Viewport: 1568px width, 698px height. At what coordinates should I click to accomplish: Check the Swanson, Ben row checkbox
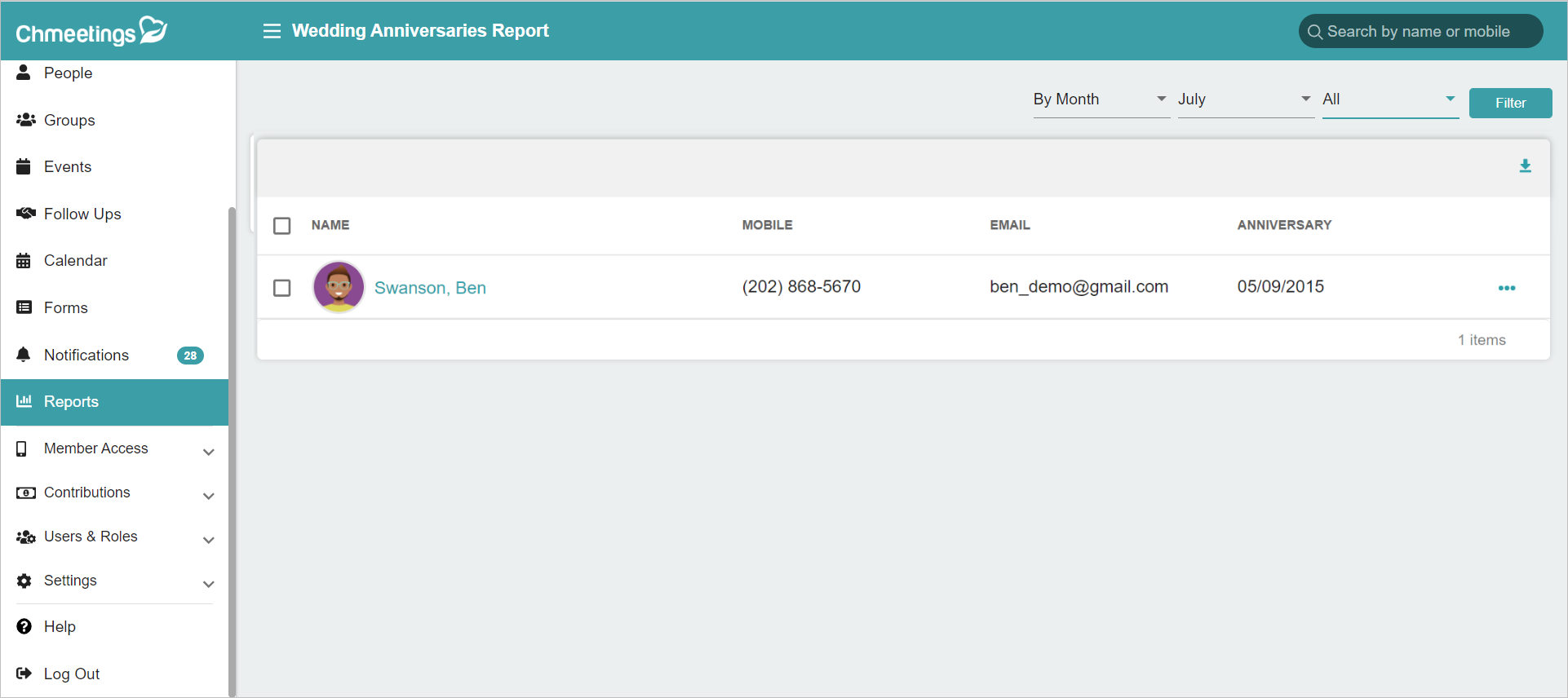tap(282, 288)
